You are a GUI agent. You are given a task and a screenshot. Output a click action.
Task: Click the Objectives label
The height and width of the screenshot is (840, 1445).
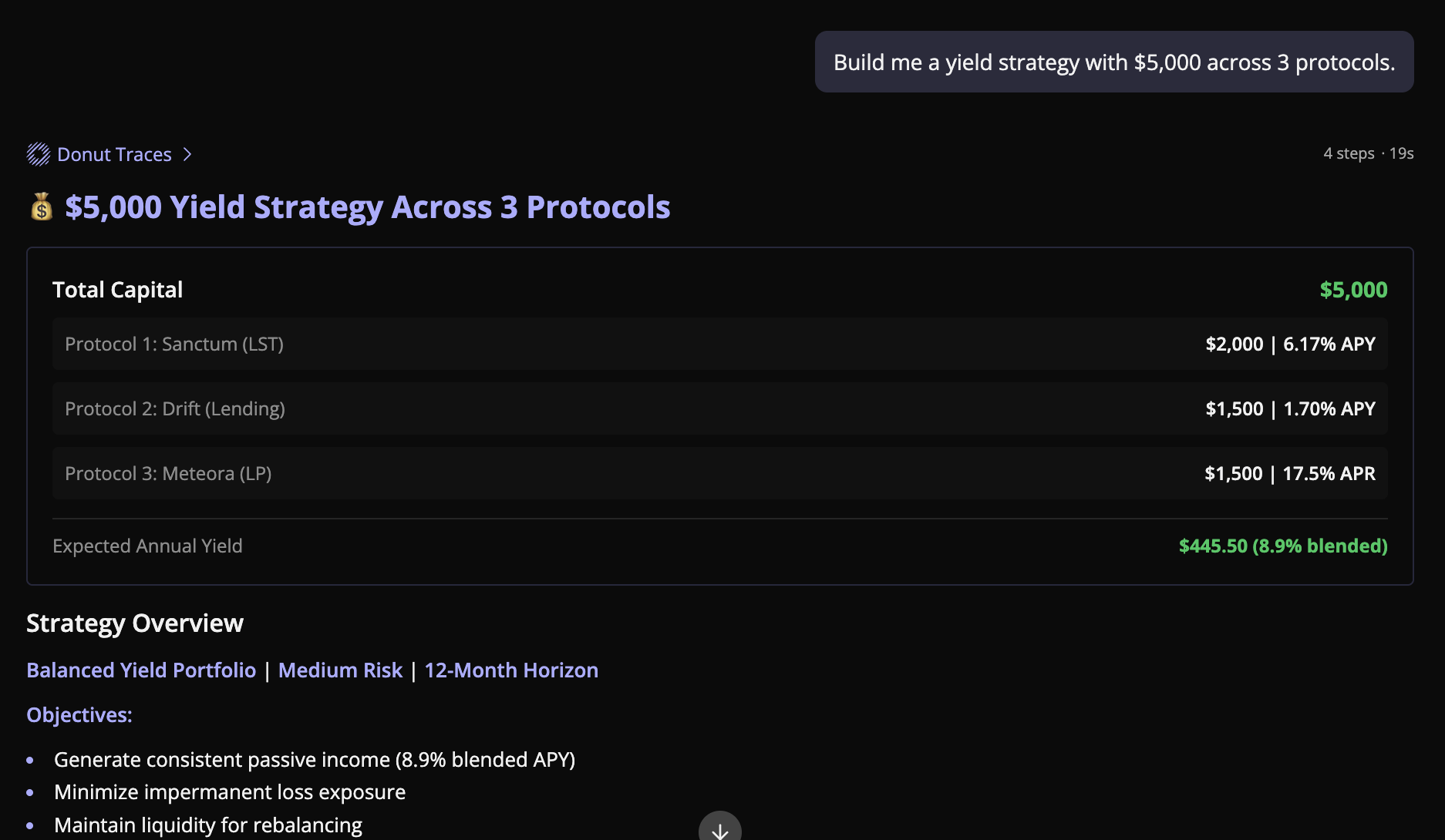[79, 714]
